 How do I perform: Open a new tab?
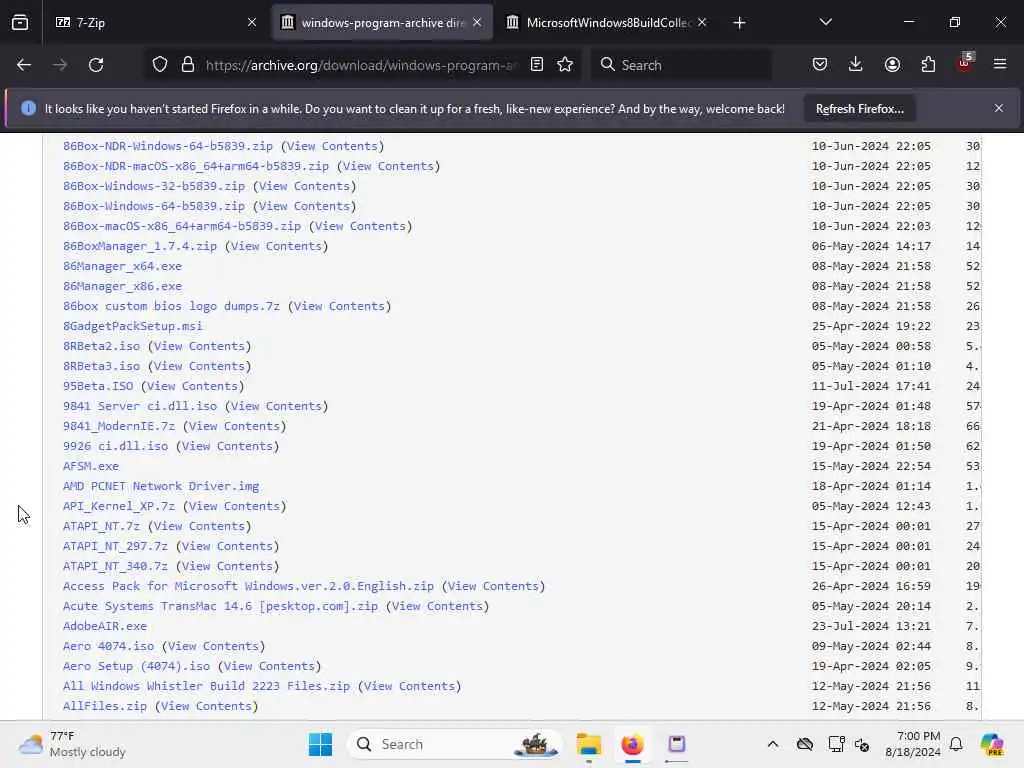pos(739,23)
